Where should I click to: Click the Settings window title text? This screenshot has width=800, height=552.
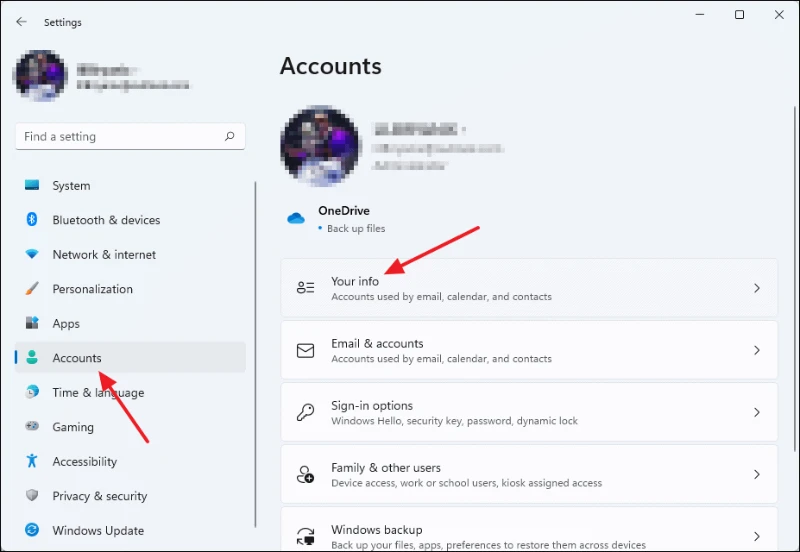click(x=63, y=22)
